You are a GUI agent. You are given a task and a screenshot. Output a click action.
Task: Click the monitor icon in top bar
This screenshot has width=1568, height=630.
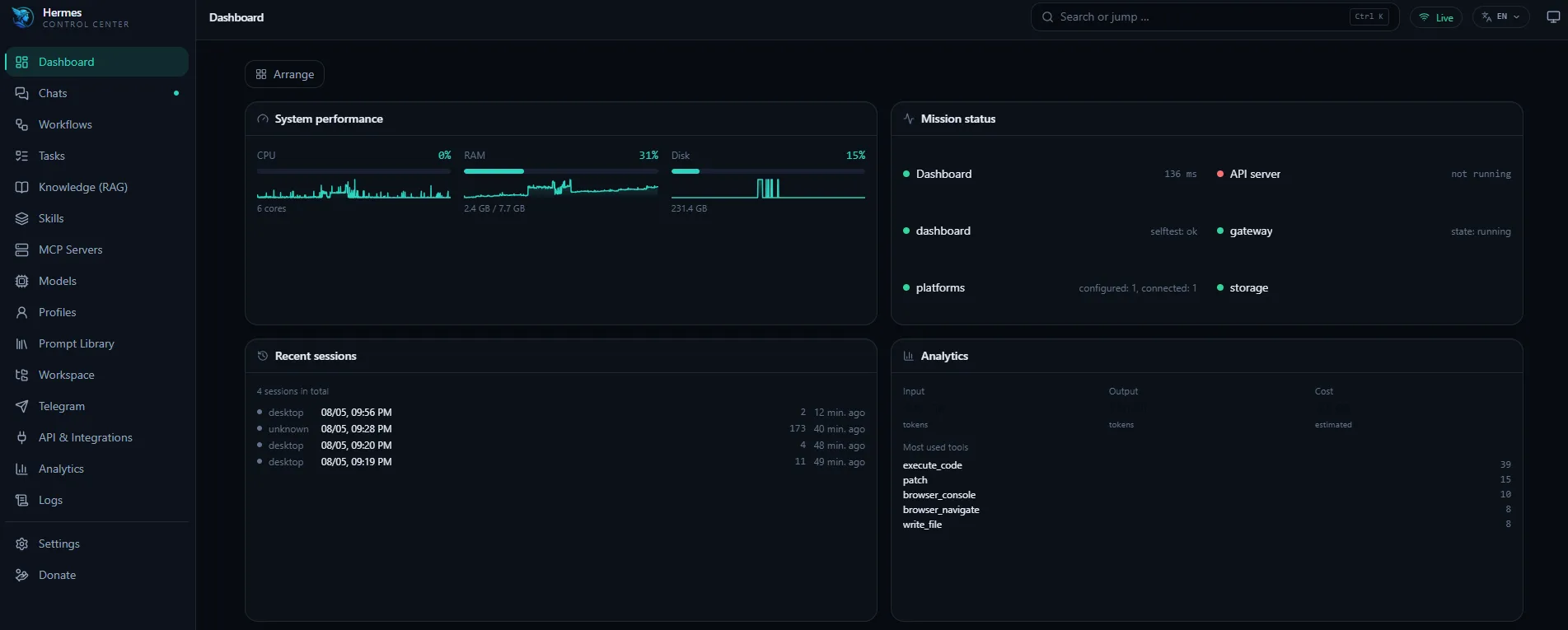point(1553,17)
